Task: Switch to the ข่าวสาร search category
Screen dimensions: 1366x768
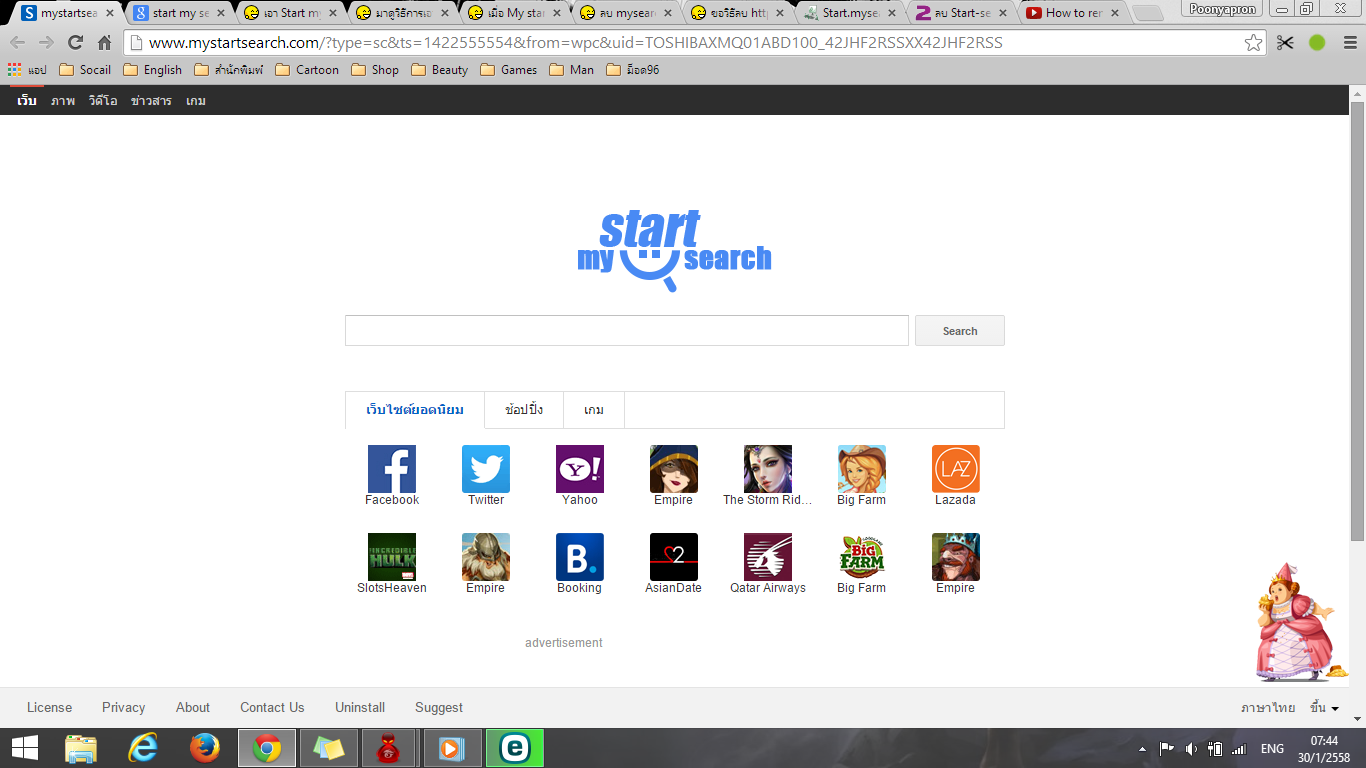Action: 151,101
